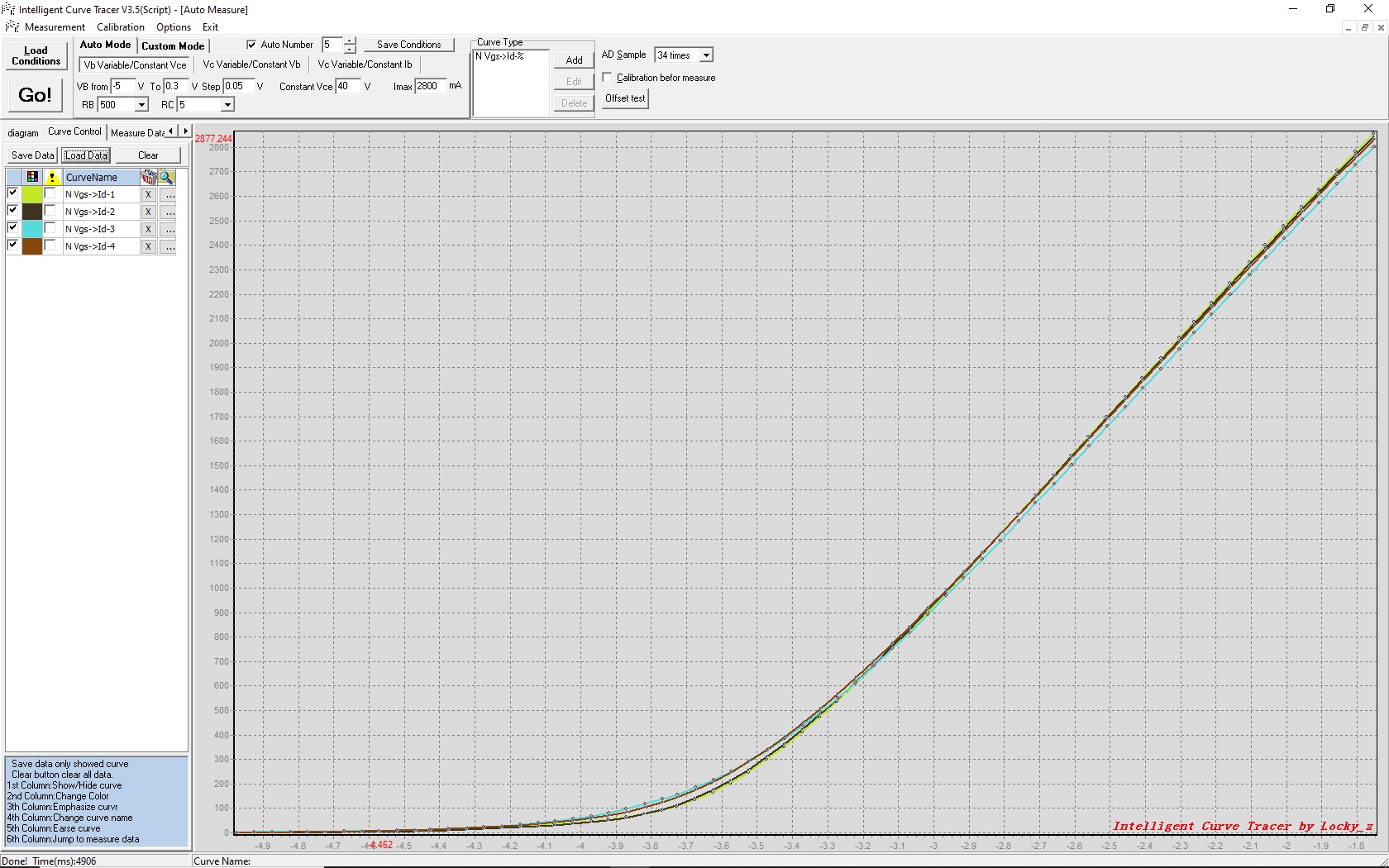1389x868 pixels.
Task: Hide curve N Vgs->Id-2
Action: click(x=12, y=210)
